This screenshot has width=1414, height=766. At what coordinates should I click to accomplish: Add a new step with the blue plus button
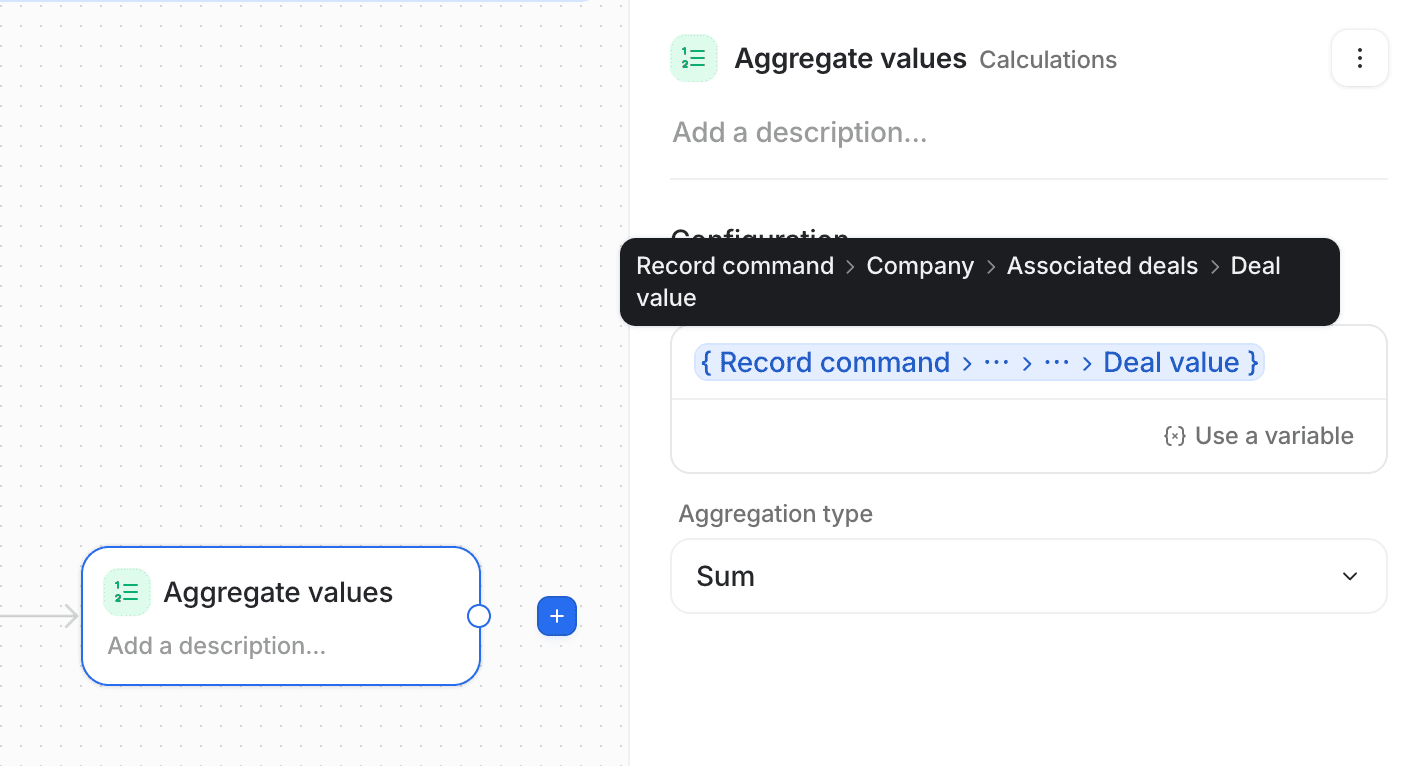[x=557, y=616]
